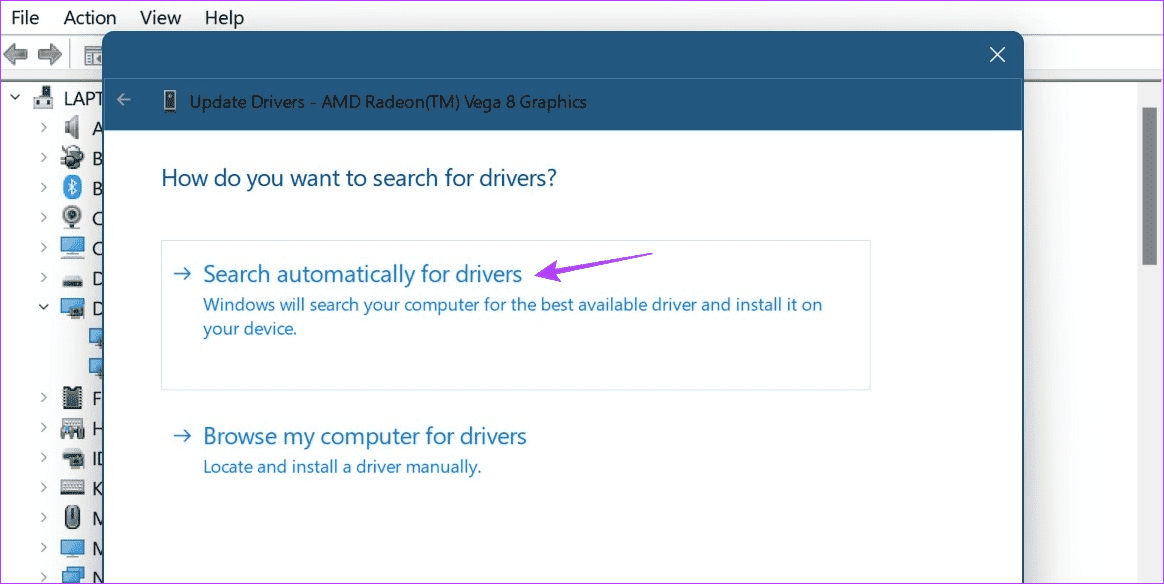1164x584 pixels.
Task: Click the Back arrow in Device Manager's toolbar
Action: pyautogui.click(x=16, y=54)
